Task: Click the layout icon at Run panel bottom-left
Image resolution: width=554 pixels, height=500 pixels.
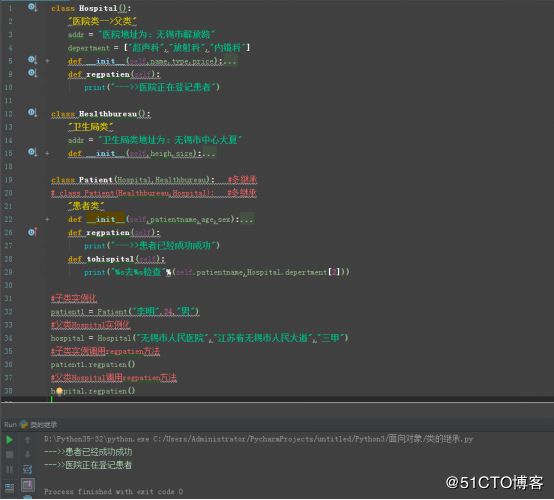Action: [x=10, y=488]
